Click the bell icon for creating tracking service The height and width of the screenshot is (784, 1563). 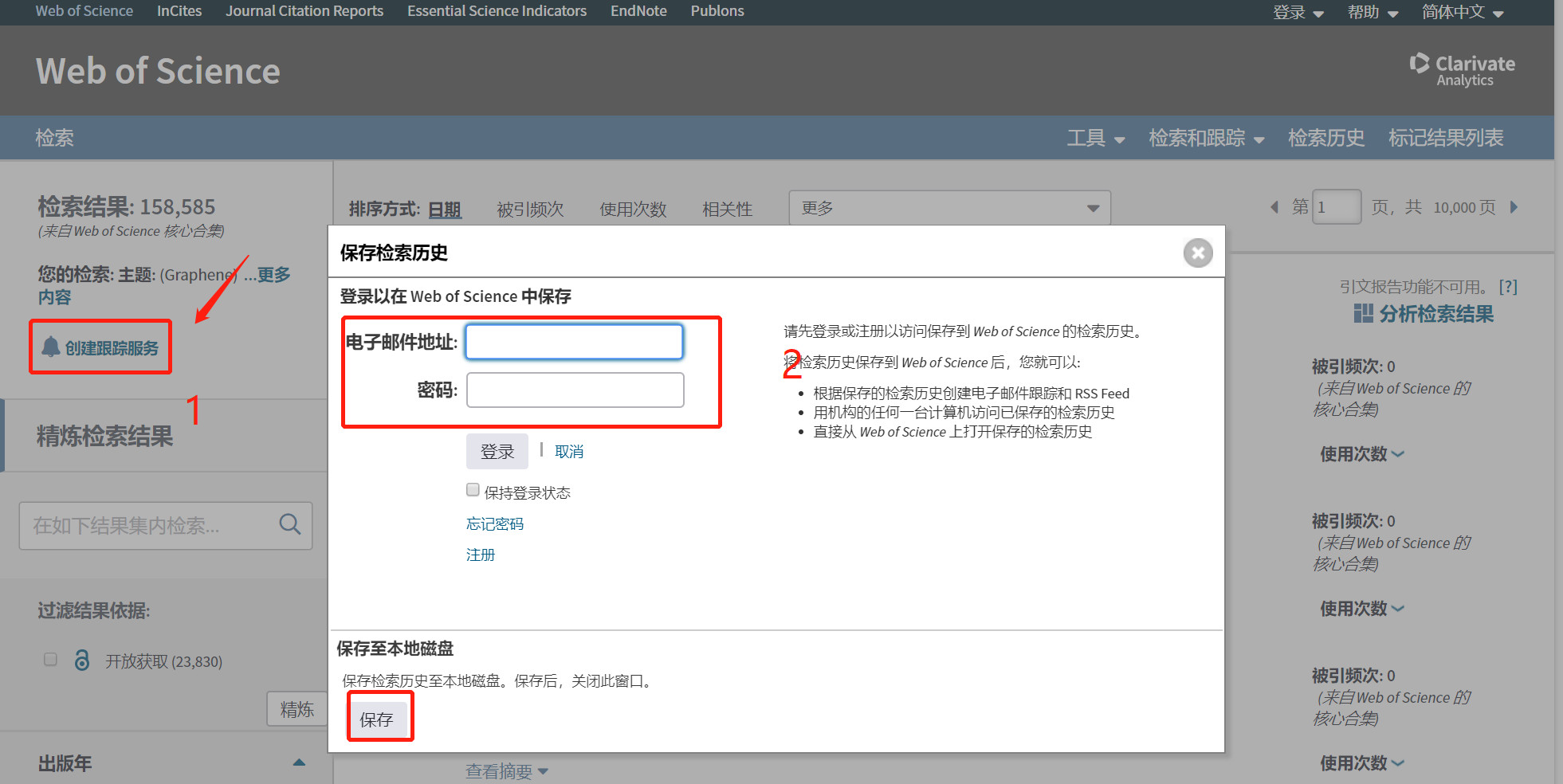51,347
